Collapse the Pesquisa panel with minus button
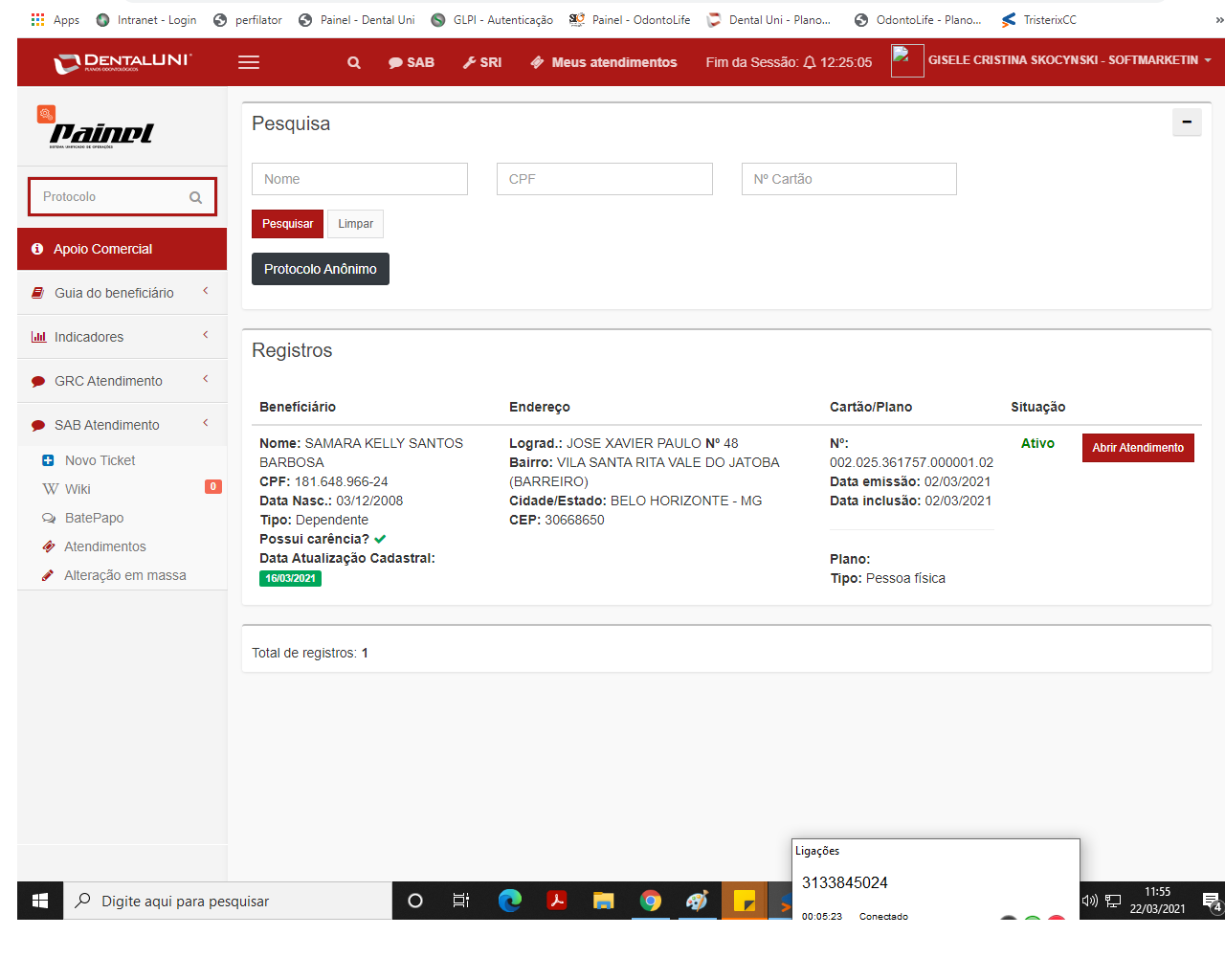 (1187, 122)
